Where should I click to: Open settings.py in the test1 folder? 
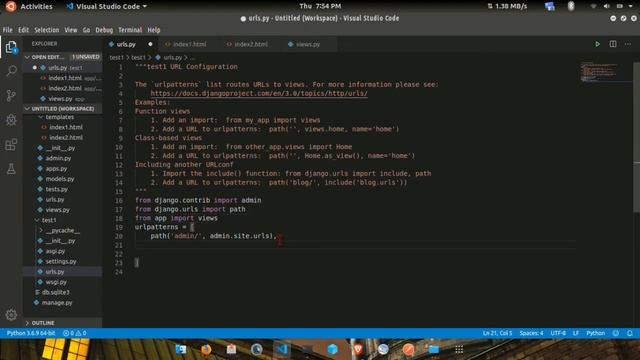(x=62, y=261)
